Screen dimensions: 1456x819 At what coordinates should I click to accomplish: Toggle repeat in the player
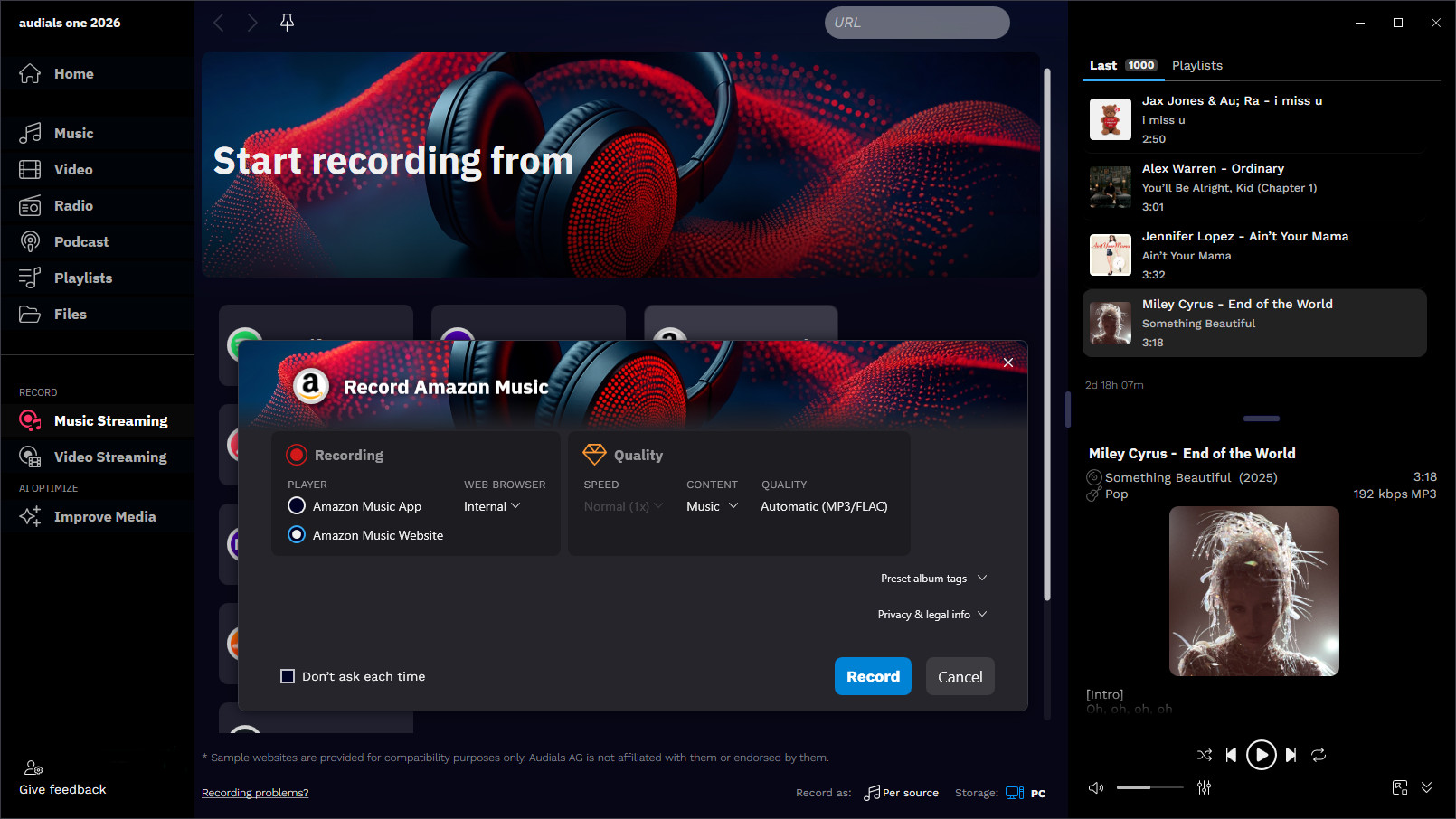[x=1319, y=754]
